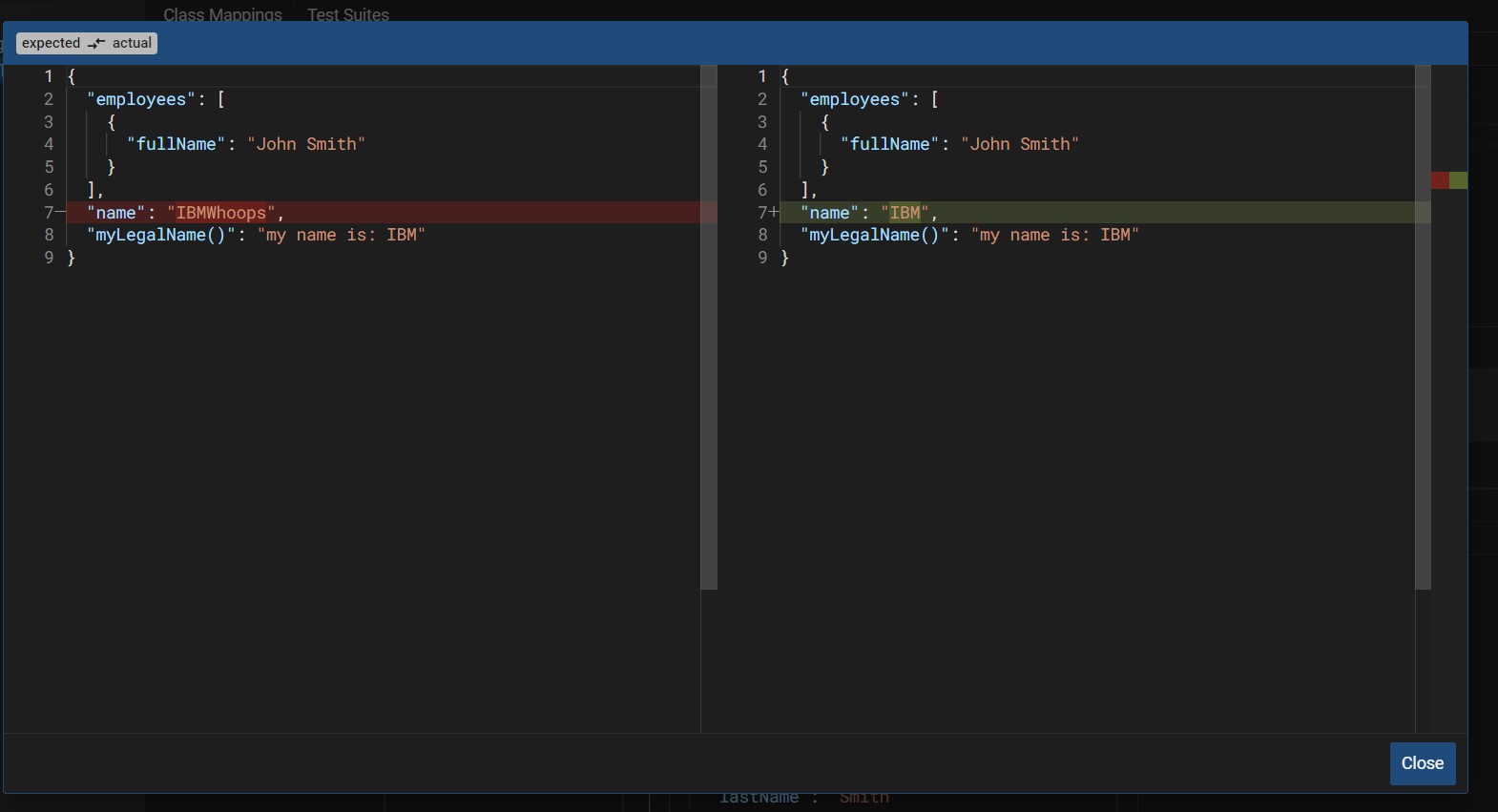
Task: Open the Class Mappings tab behind the dialog
Action: [222, 14]
